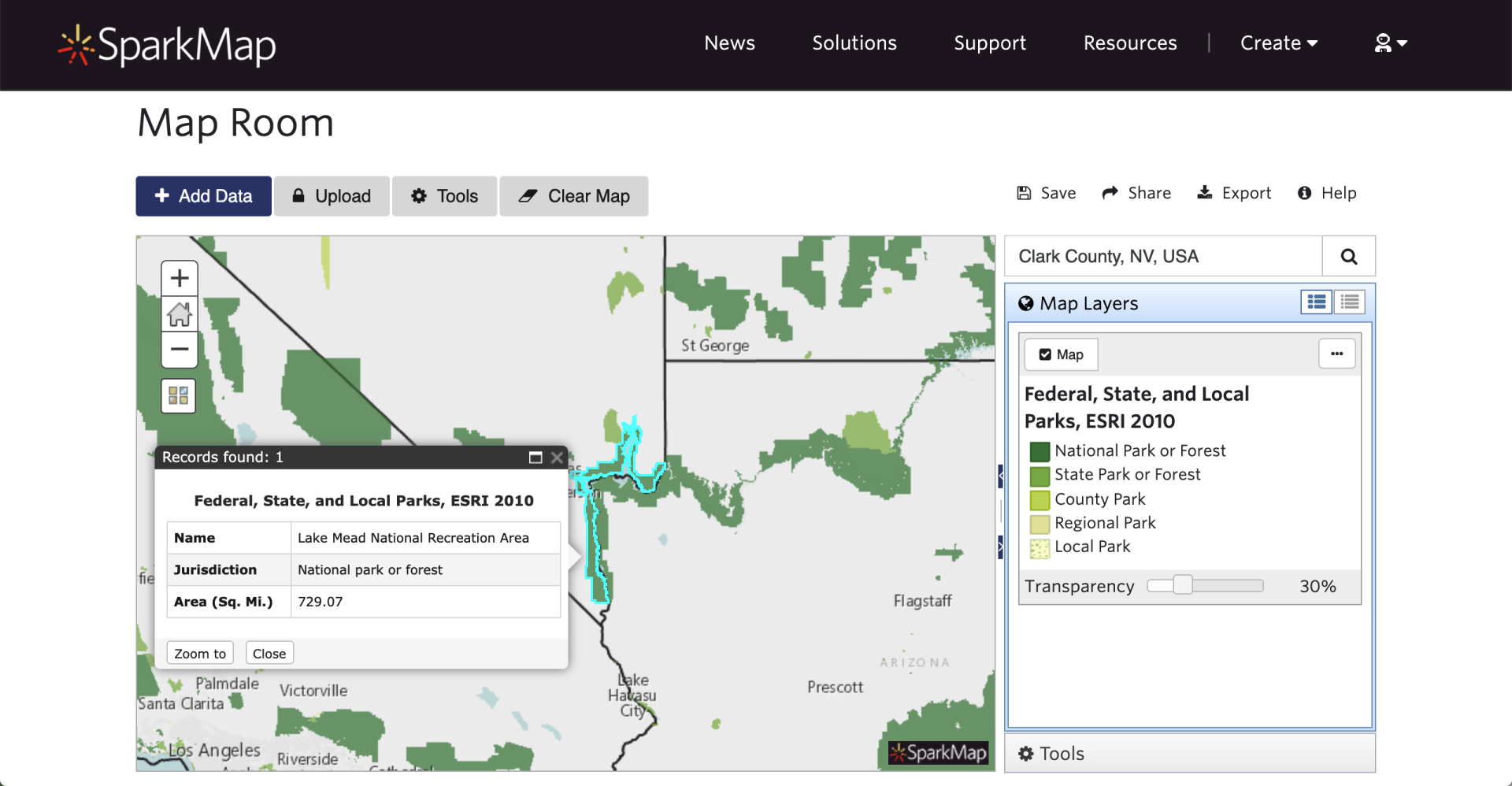Switch to compact layer list view
The image size is (1512, 786).
click(x=1350, y=302)
